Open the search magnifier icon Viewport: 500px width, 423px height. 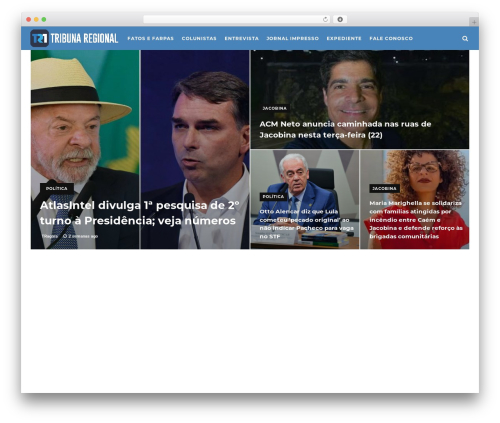(465, 39)
